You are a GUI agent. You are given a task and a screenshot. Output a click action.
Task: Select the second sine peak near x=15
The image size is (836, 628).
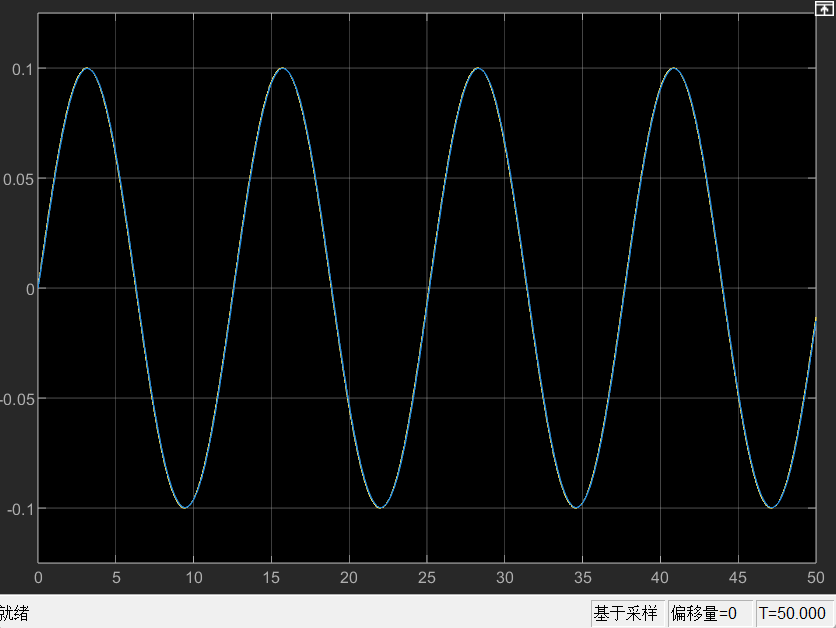click(x=283, y=68)
